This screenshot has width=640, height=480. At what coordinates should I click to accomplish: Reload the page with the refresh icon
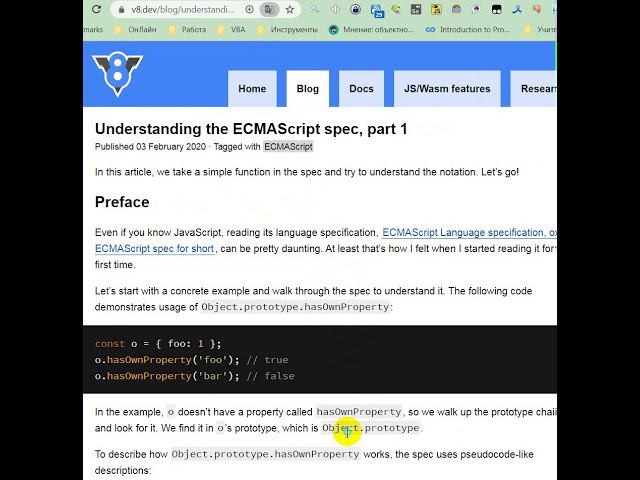click(96, 9)
